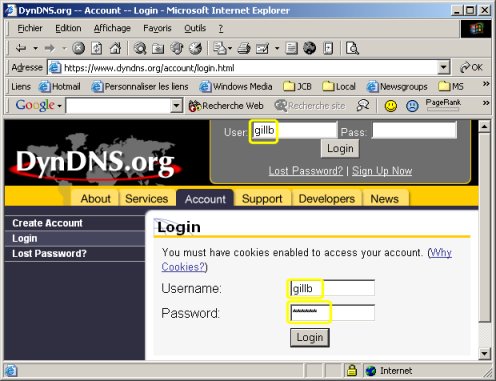Click Login button in top header
The image size is (496, 381).
click(340, 148)
